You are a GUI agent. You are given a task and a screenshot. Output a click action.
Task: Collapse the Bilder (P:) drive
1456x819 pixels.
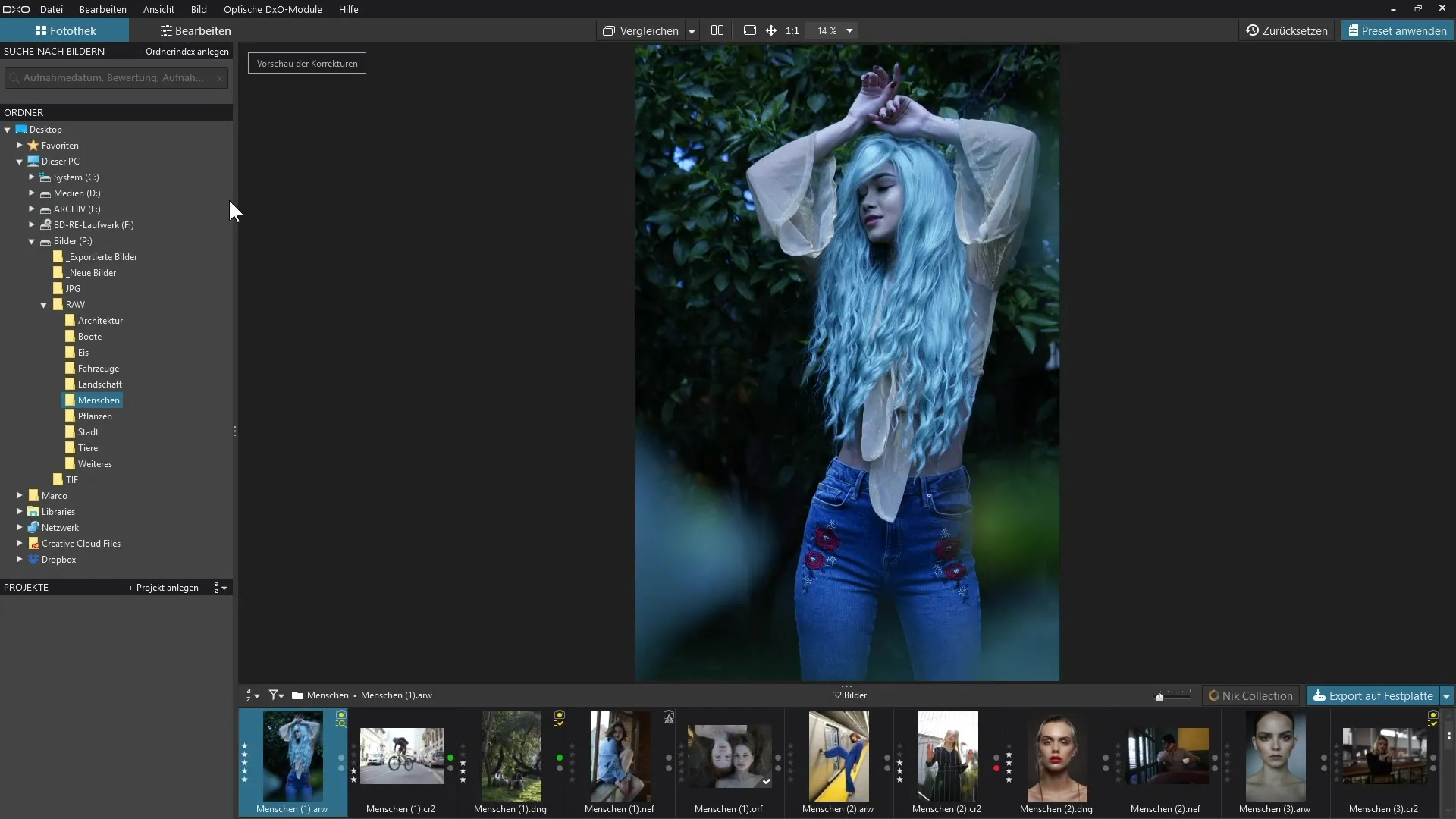pyautogui.click(x=32, y=241)
